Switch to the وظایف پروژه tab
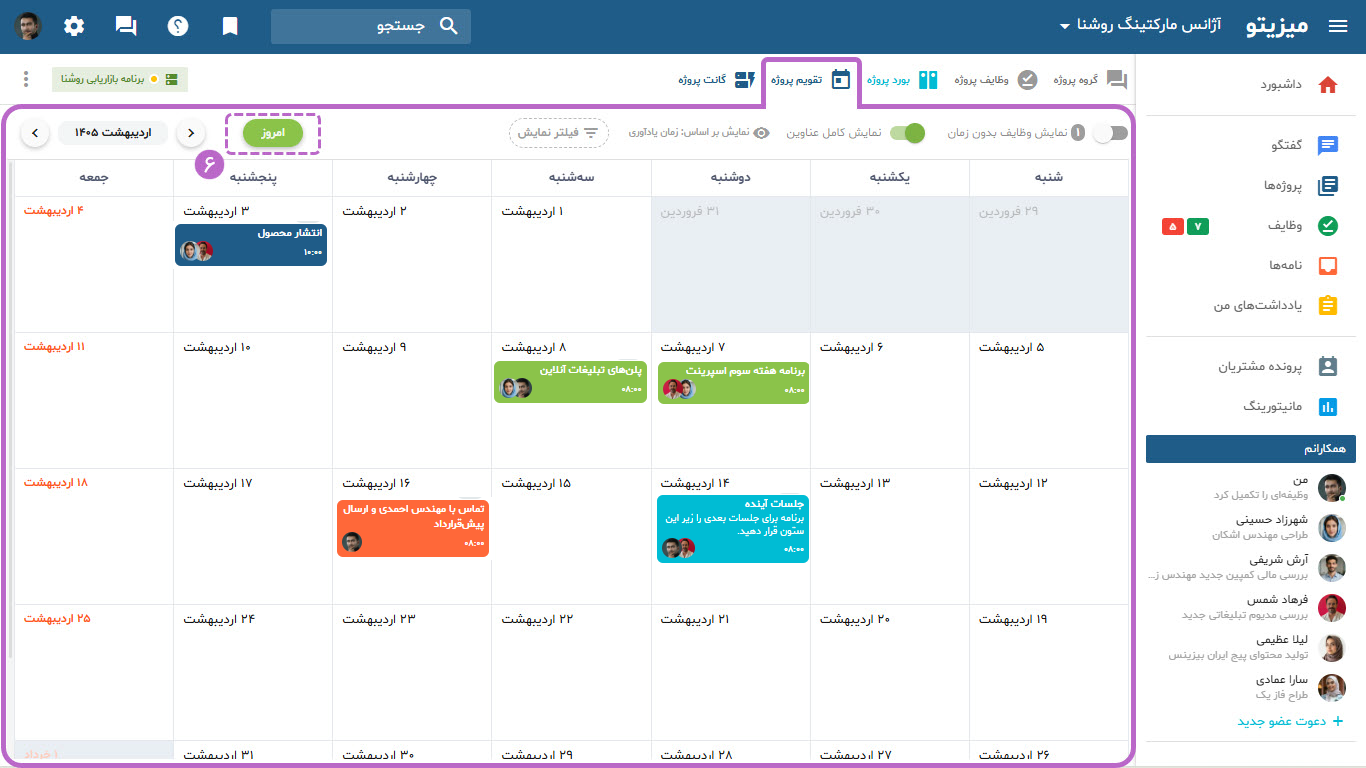 tap(995, 80)
